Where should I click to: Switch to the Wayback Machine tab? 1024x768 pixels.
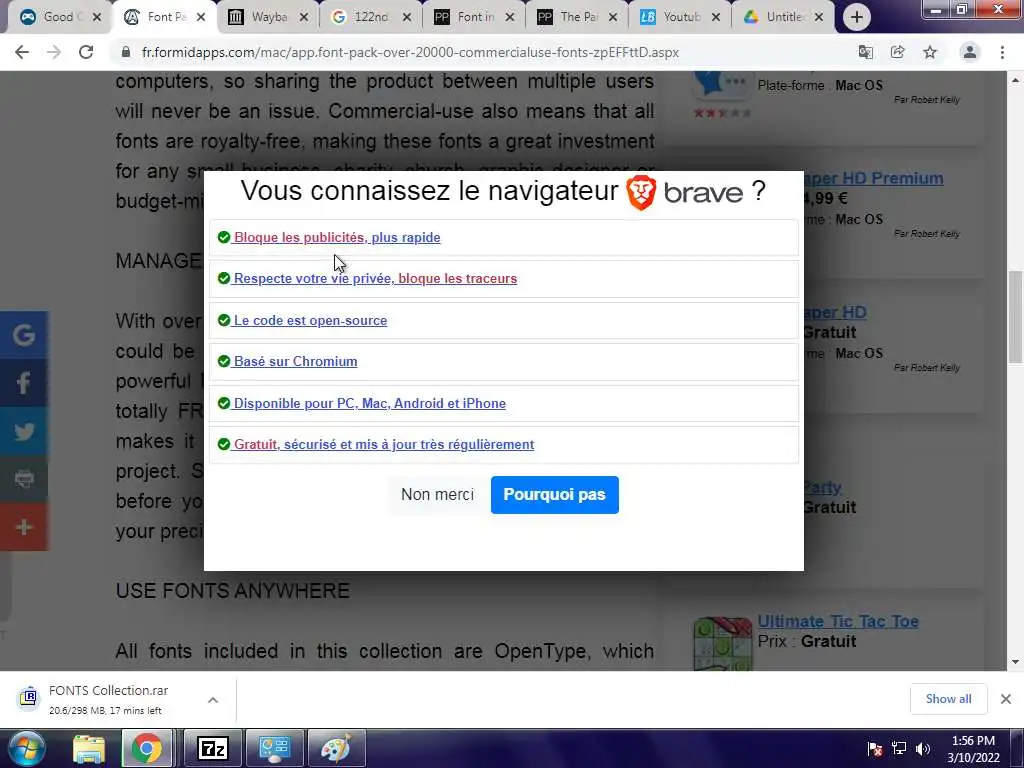(x=268, y=17)
